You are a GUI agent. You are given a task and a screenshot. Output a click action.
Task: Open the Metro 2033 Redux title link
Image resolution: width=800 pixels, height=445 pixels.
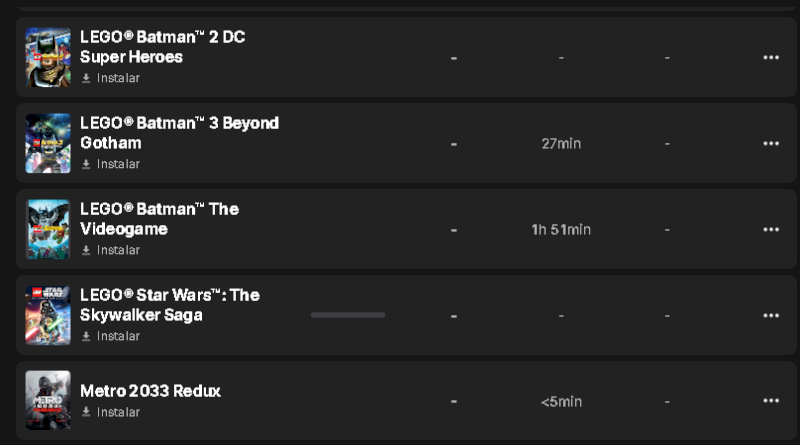pyautogui.click(x=150, y=391)
